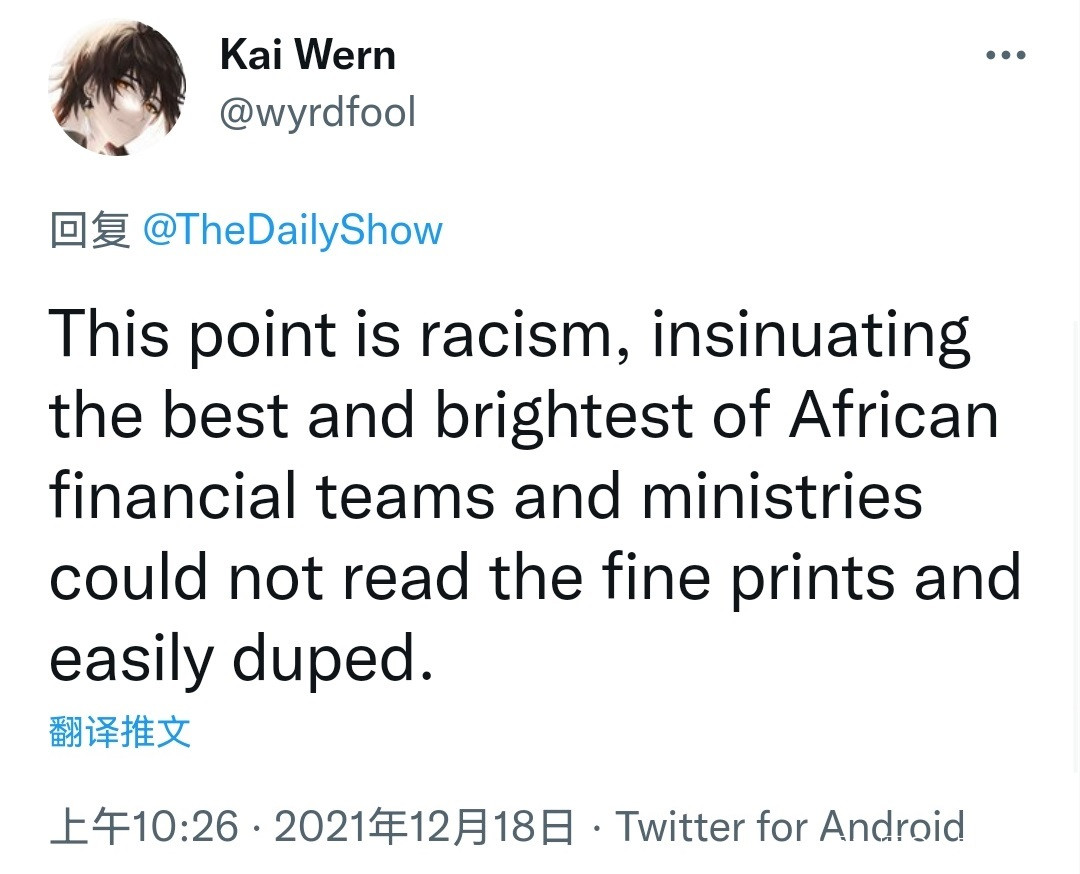
Task: Click "easily duped." in the tweet text
Action: 242,658
